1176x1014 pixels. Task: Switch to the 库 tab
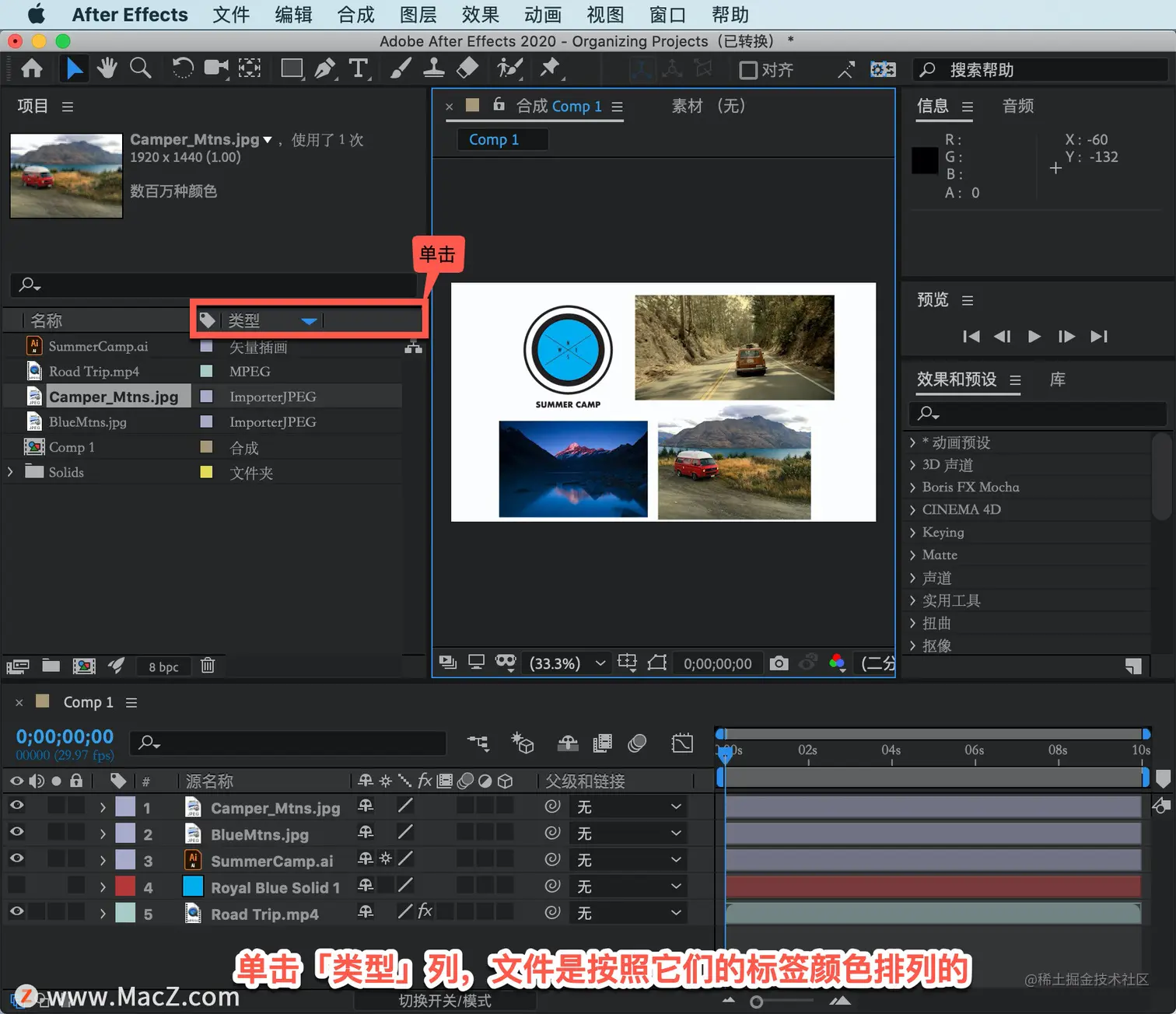pos(1058,379)
